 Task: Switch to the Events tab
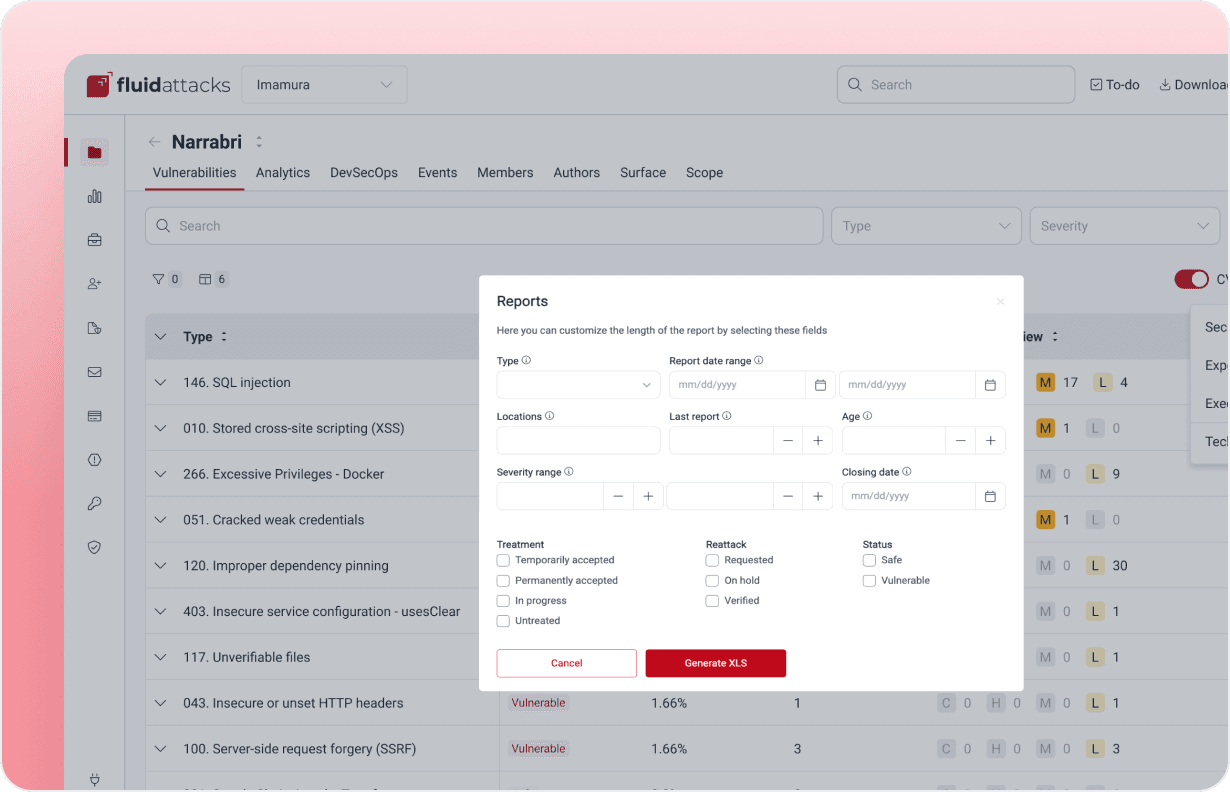pyautogui.click(x=438, y=173)
